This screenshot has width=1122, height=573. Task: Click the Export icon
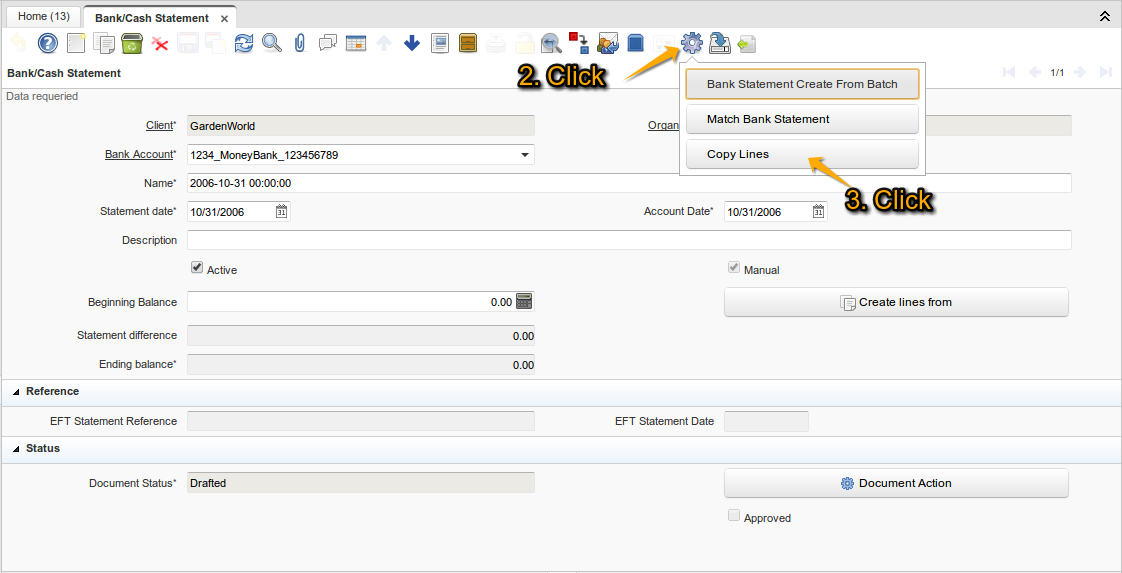pos(719,44)
